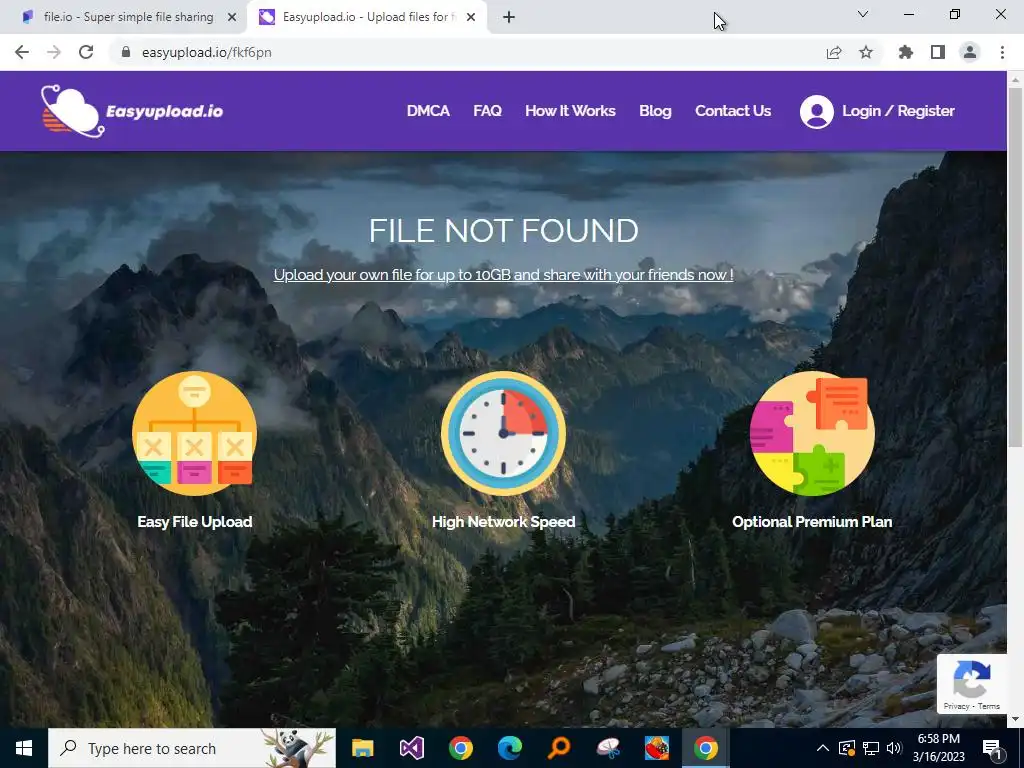
Task: Click the FILE NOT FOUND heading
Action: tap(504, 231)
